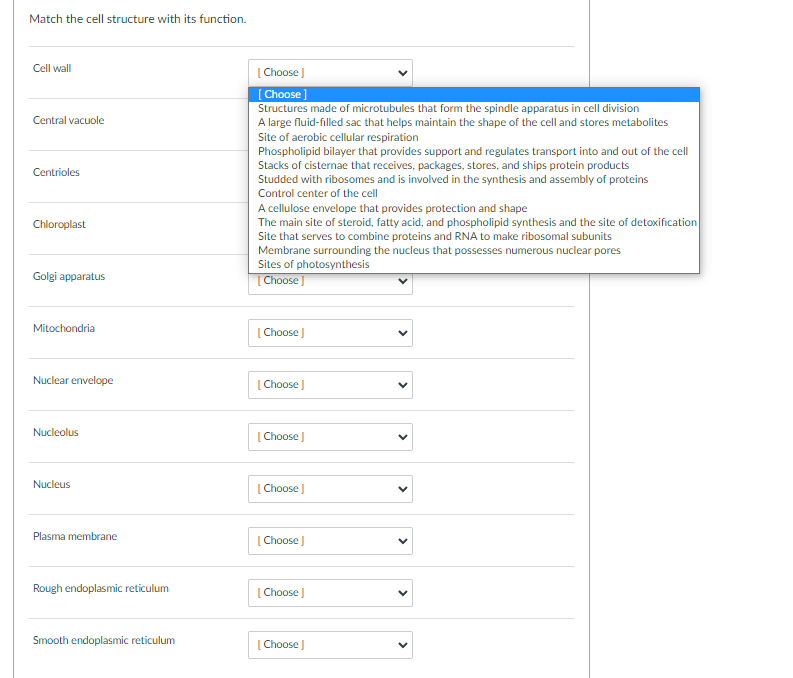Image resolution: width=793 pixels, height=678 pixels.
Task: Select 'Membrane surrounding the nucleus' option
Action: 474,251
